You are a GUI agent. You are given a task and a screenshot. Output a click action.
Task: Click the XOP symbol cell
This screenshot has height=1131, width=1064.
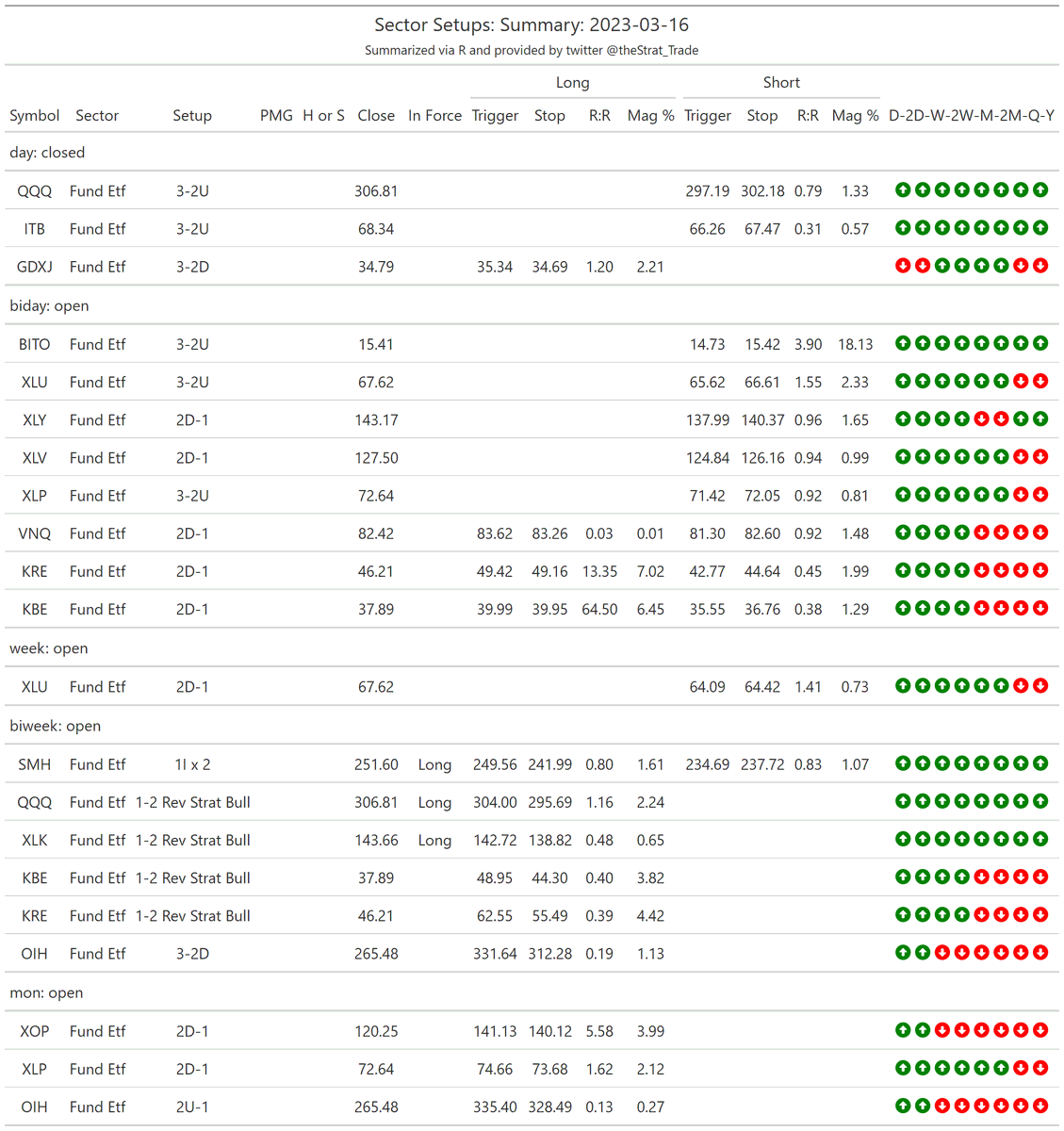(35, 1031)
